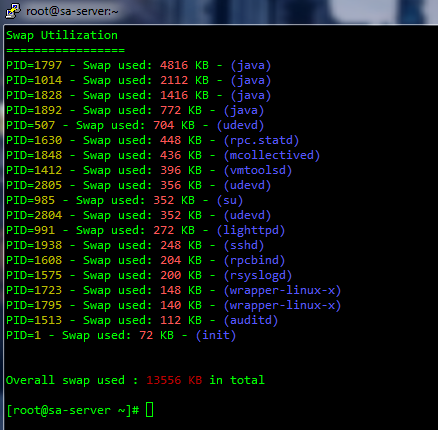The height and width of the screenshot is (430, 438).
Task: Click the 13556 KB overall swap total
Action: pos(174,380)
